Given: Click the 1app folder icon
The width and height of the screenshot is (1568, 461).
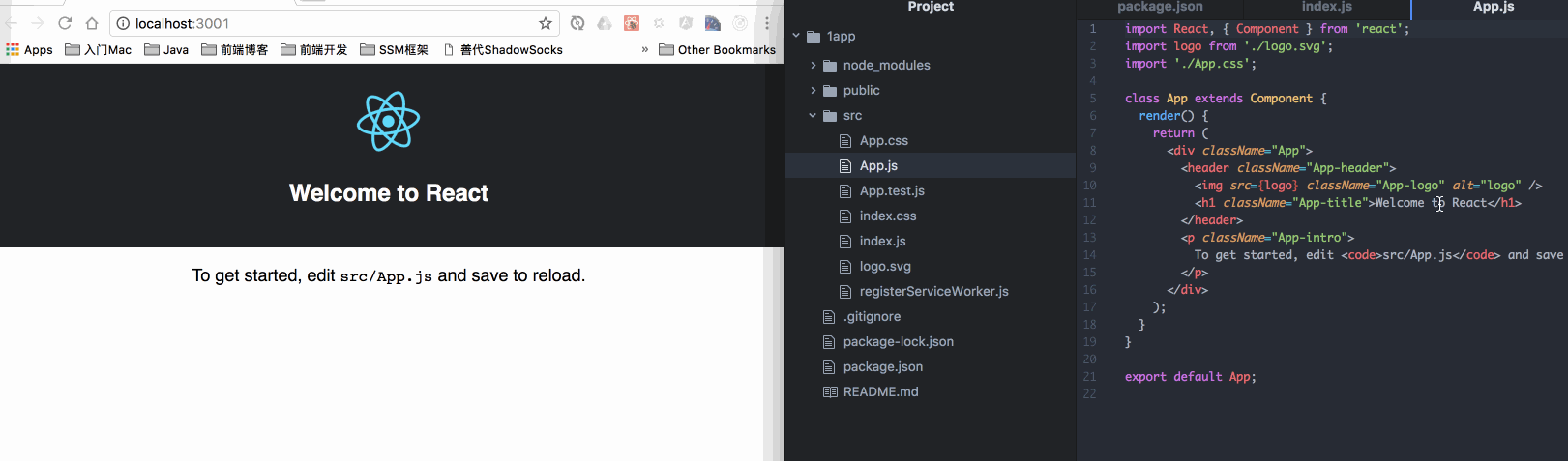Looking at the screenshot, I should click(814, 36).
